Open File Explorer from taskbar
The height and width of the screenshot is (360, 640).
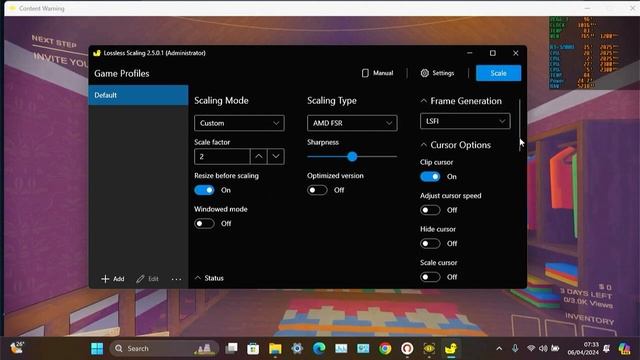coord(275,349)
